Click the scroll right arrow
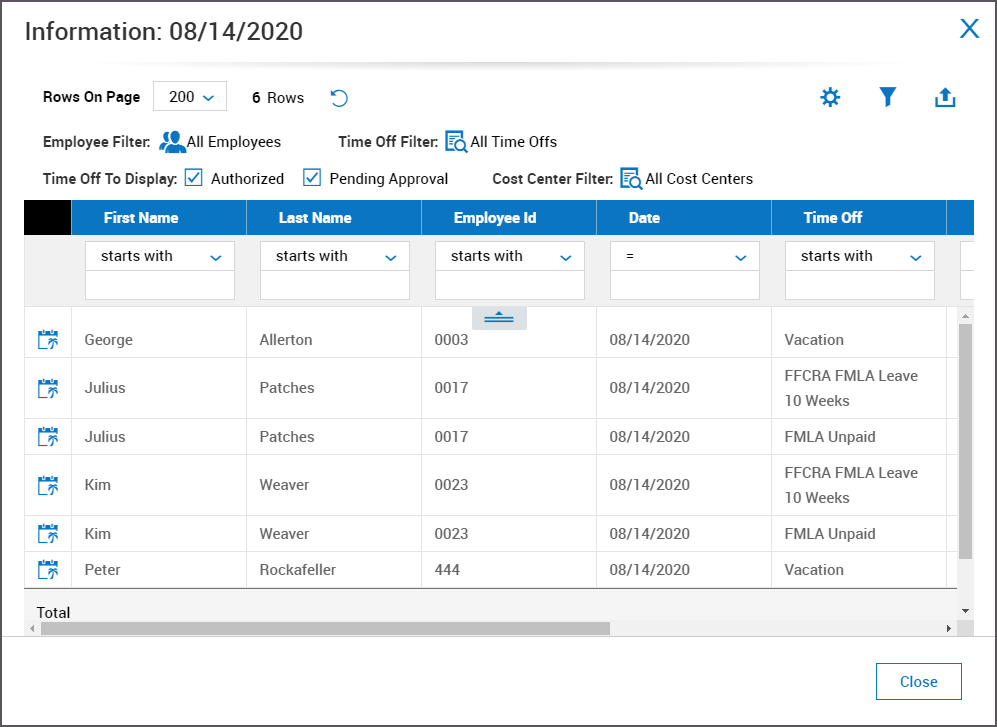 tap(949, 628)
